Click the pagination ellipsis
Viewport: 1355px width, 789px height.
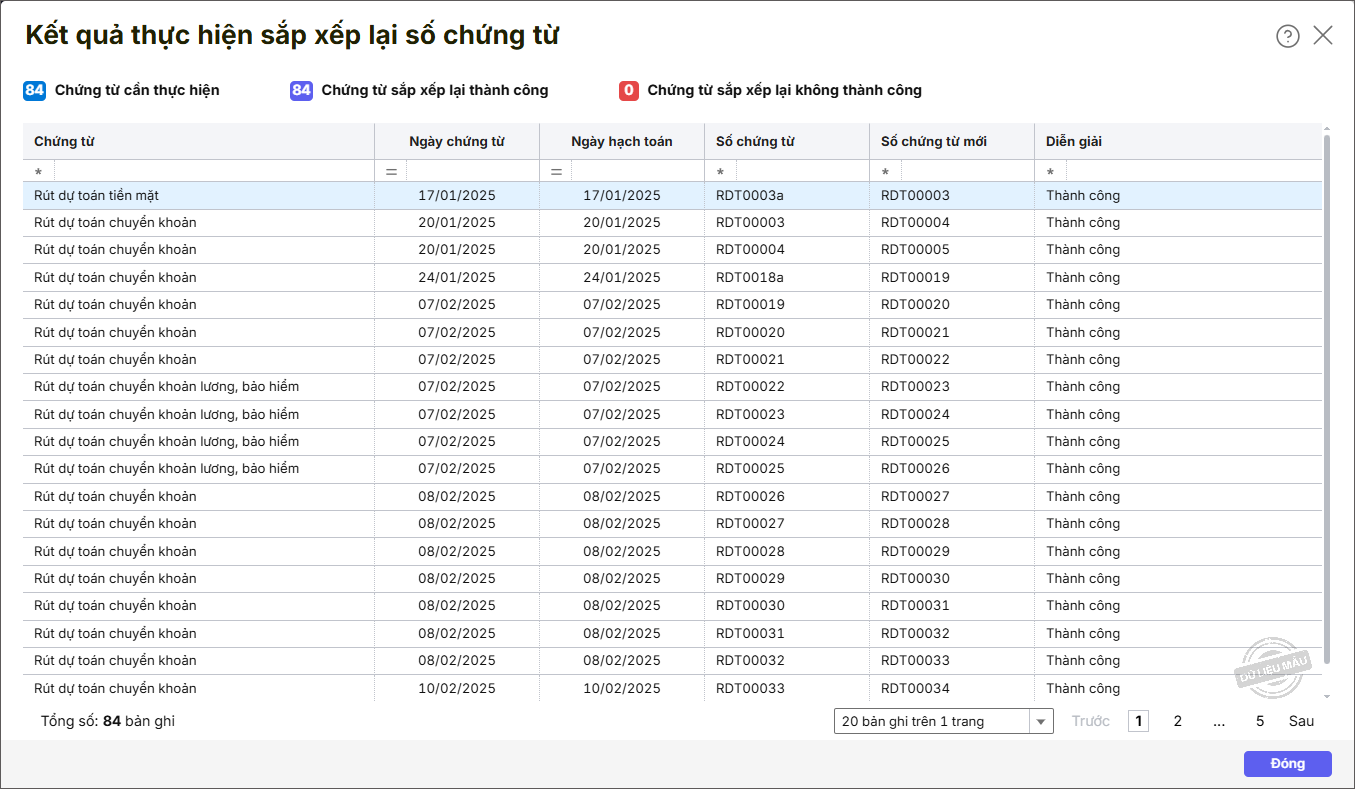click(x=1219, y=721)
